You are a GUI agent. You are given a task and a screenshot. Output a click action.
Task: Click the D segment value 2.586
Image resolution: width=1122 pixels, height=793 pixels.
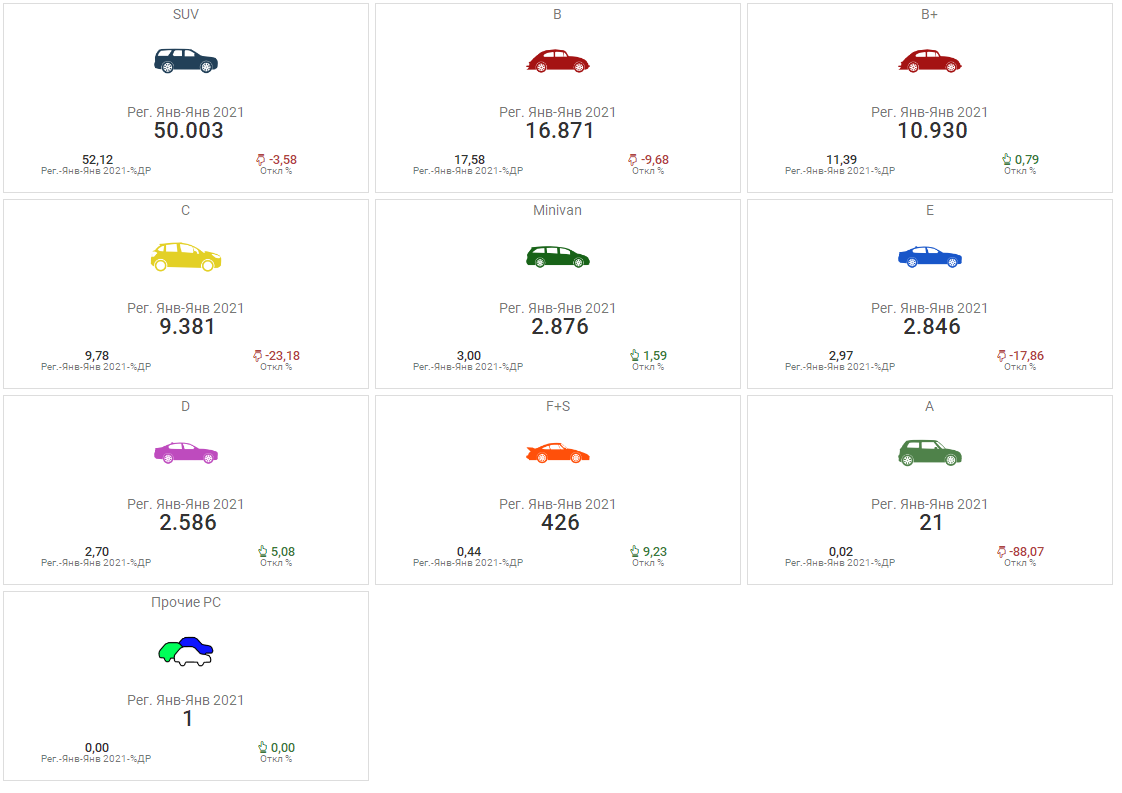(x=188, y=523)
